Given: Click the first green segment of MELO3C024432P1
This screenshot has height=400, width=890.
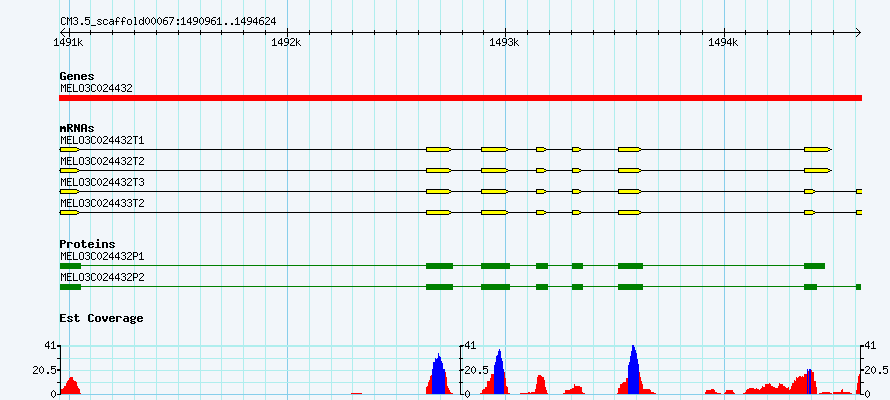Looking at the screenshot, I should [70, 266].
